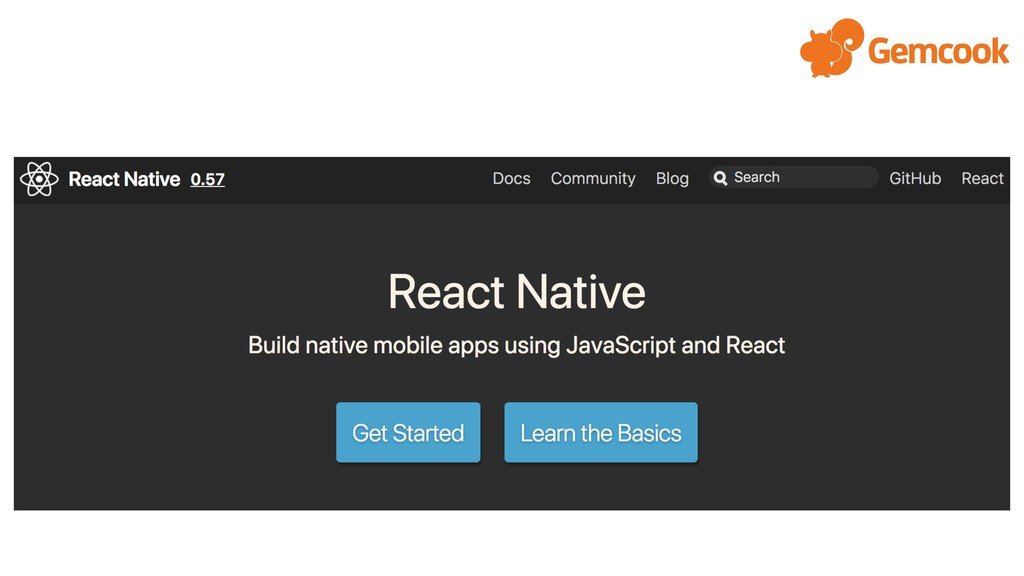
Task: Go to the Community page
Action: tap(593, 178)
